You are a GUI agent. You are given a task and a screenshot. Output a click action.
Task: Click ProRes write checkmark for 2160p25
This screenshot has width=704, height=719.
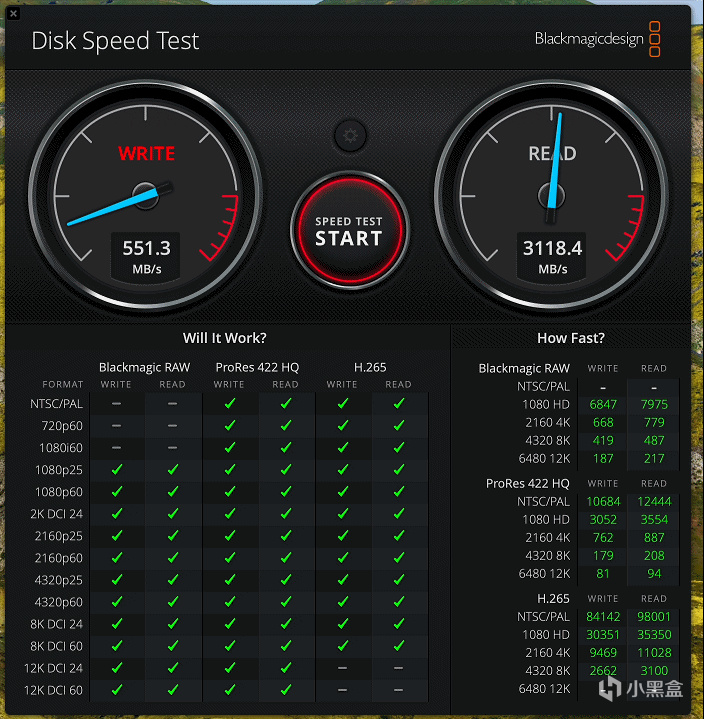pos(230,536)
